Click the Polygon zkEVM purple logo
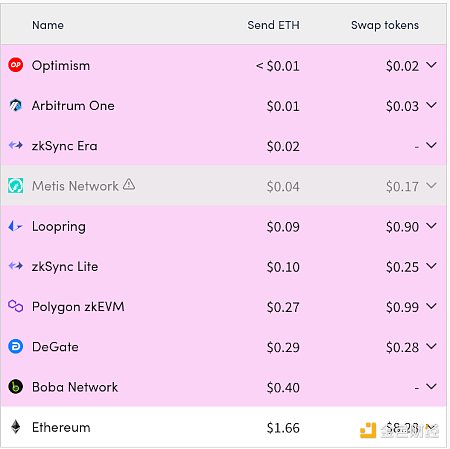Screen dimensions: 450x449 [x=15, y=306]
